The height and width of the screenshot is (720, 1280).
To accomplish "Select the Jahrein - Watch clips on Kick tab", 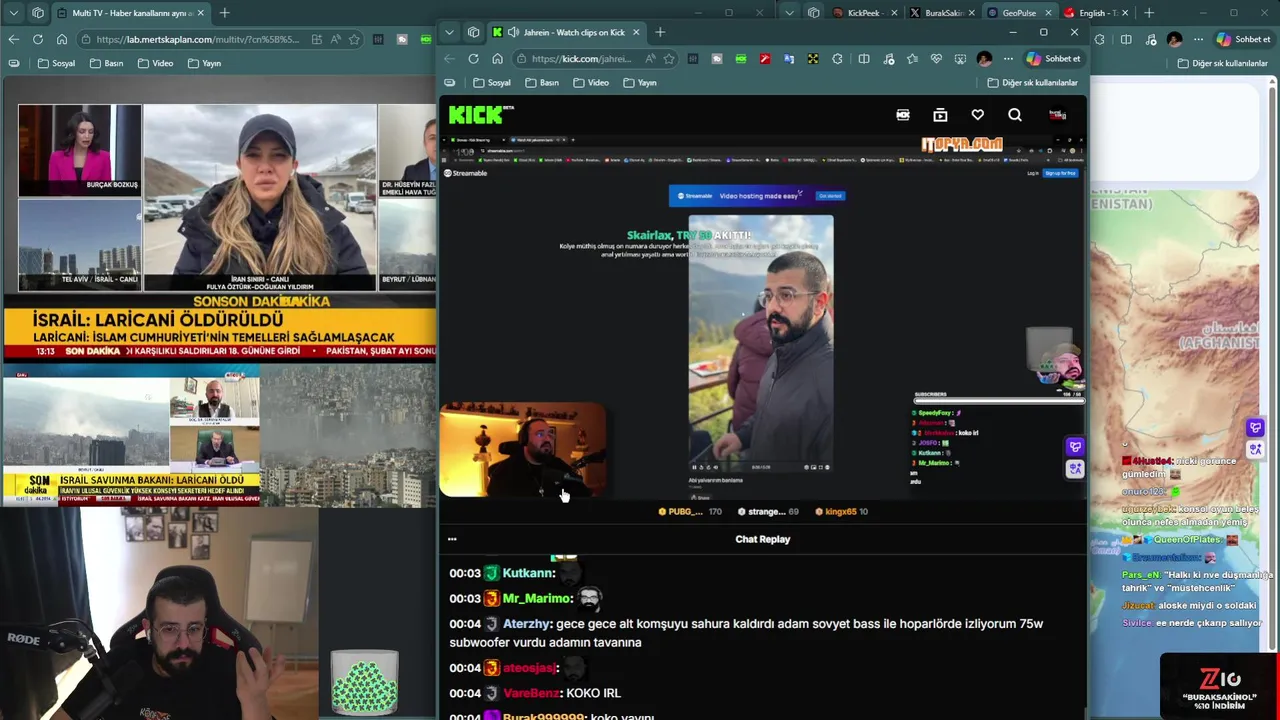I will click(x=567, y=32).
